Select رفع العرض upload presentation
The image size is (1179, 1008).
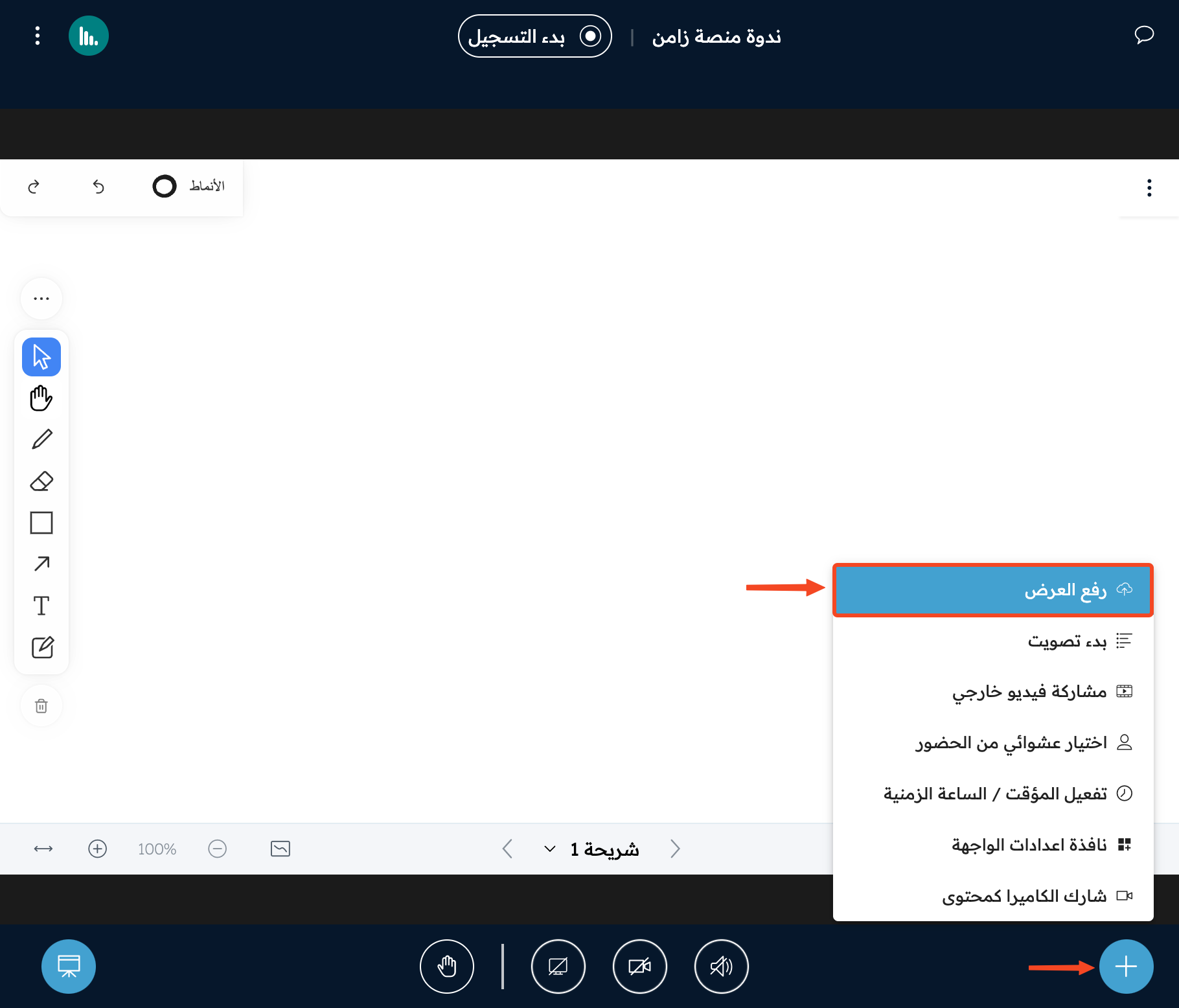[993, 590]
